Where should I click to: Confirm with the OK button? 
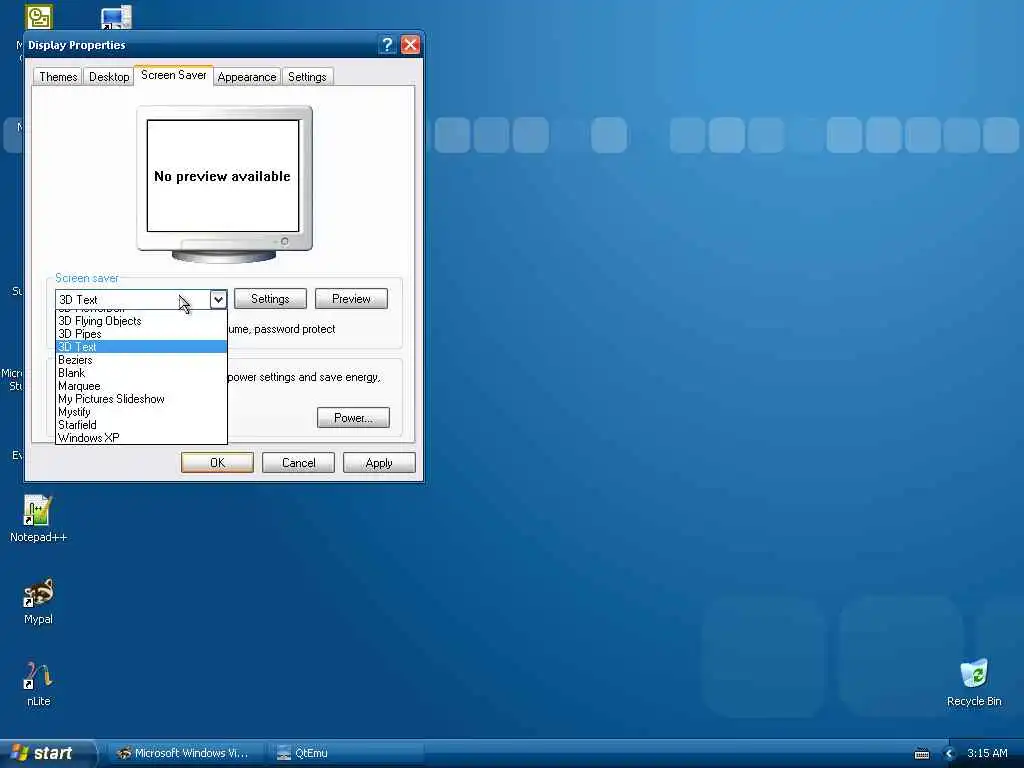point(217,462)
